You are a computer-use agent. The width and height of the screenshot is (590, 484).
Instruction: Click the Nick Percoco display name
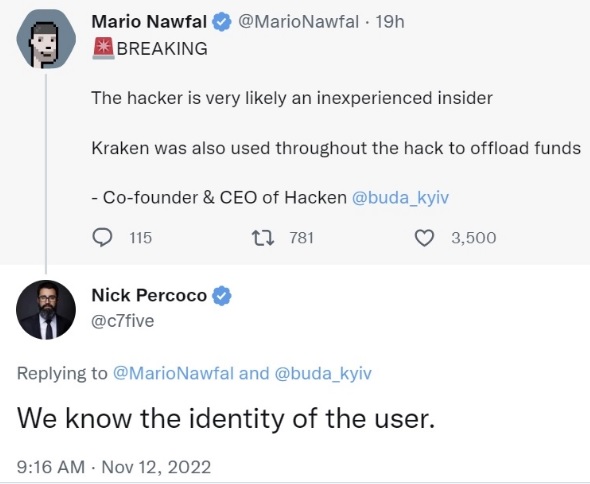(x=149, y=295)
